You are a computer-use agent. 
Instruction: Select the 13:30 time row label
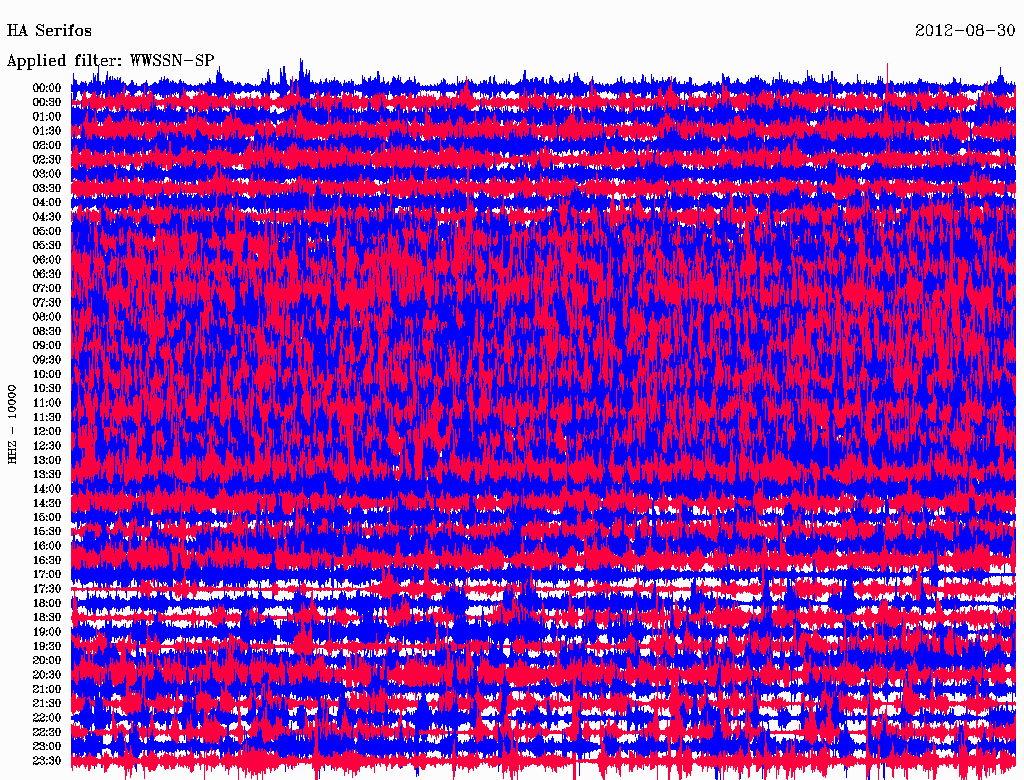47,474
